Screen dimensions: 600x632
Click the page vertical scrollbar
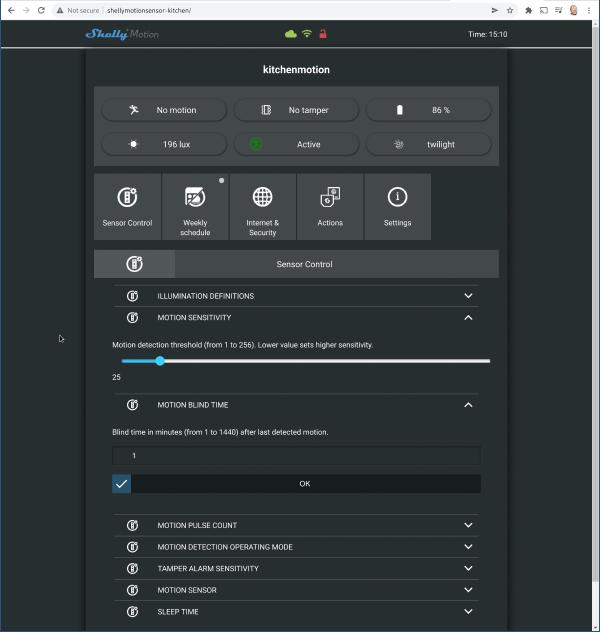[x=596, y=302]
